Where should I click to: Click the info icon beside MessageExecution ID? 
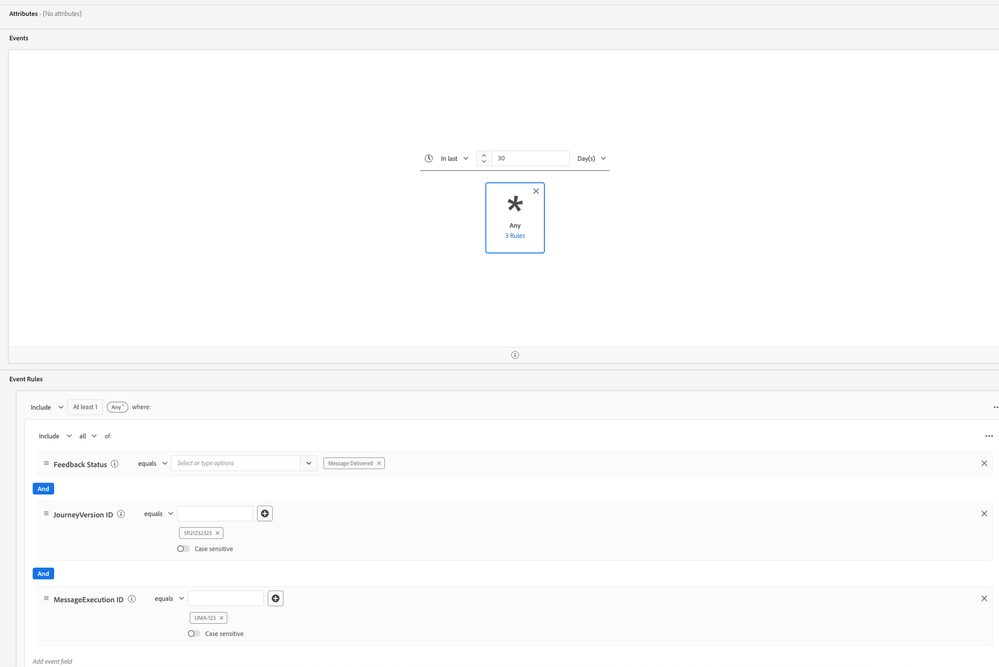tap(131, 598)
